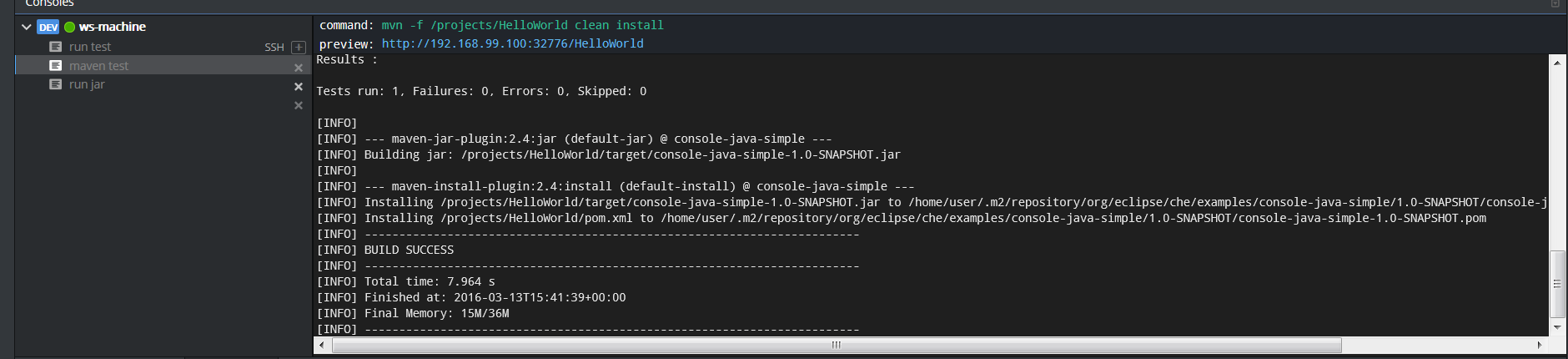Select the maven test console
Image resolution: width=1568 pixels, height=359 pixels.
[x=98, y=66]
